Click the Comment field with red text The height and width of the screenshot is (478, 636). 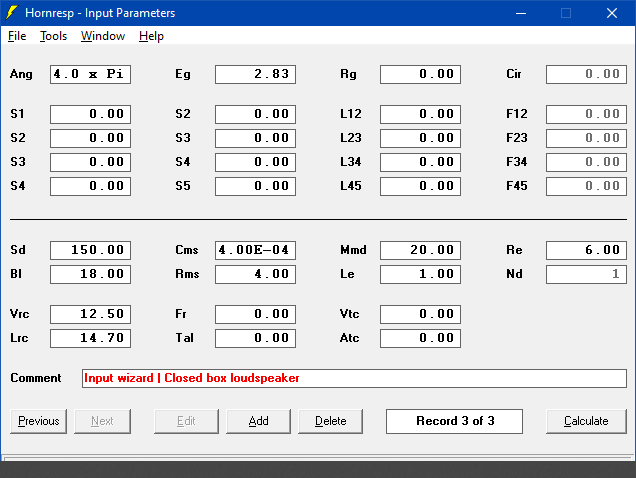pos(354,378)
